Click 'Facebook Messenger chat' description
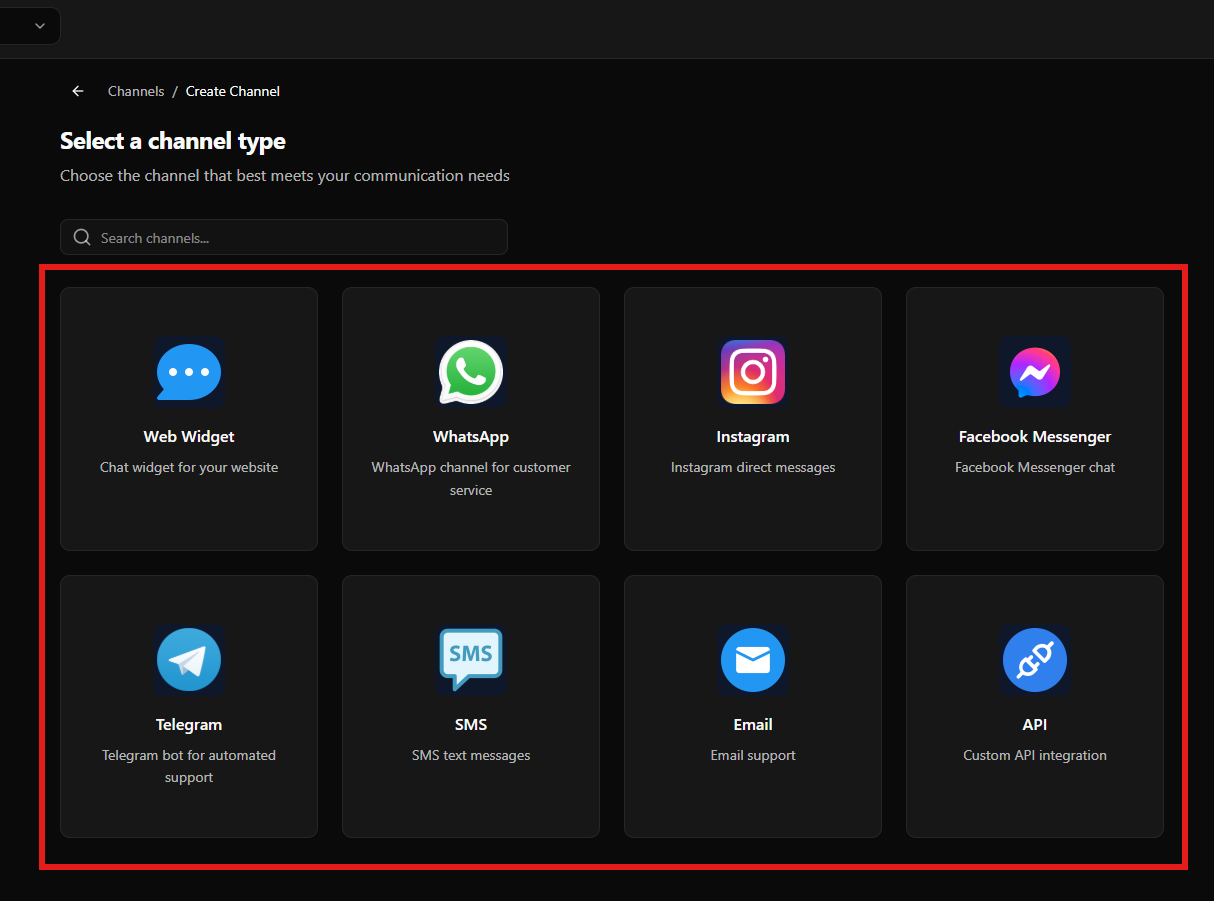Image resolution: width=1214 pixels, height=901 pixels. 1035,467
